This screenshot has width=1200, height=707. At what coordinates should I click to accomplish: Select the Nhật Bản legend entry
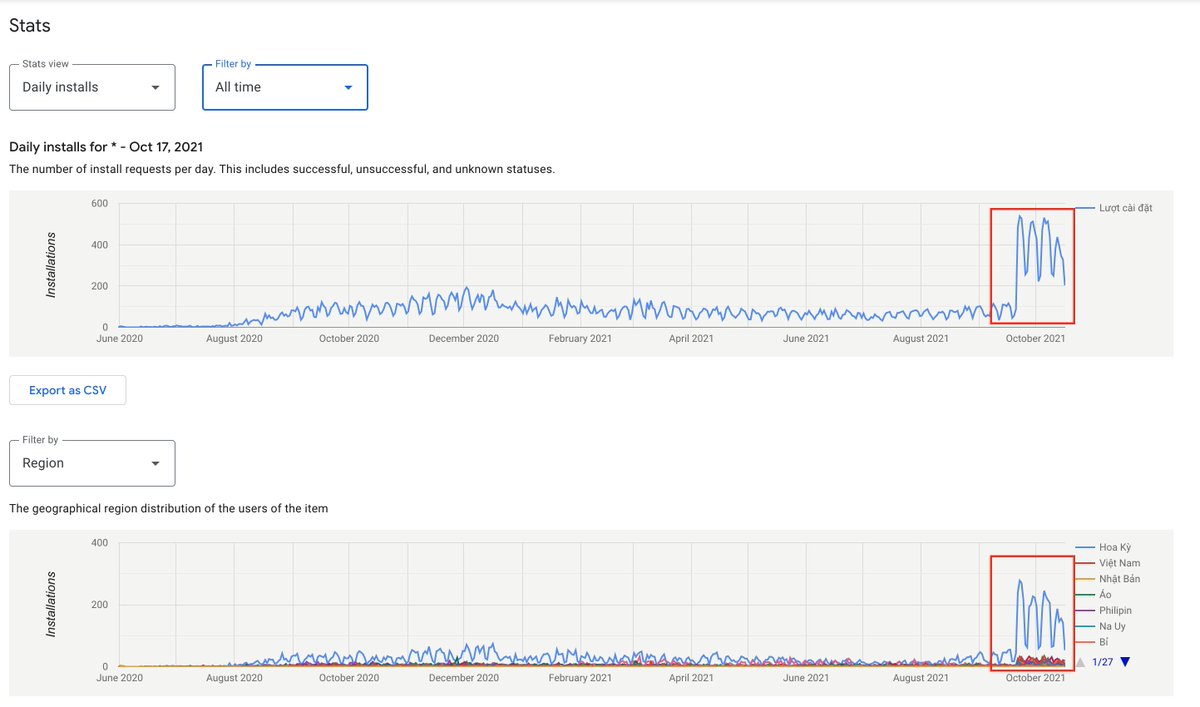coord(1108,579)
